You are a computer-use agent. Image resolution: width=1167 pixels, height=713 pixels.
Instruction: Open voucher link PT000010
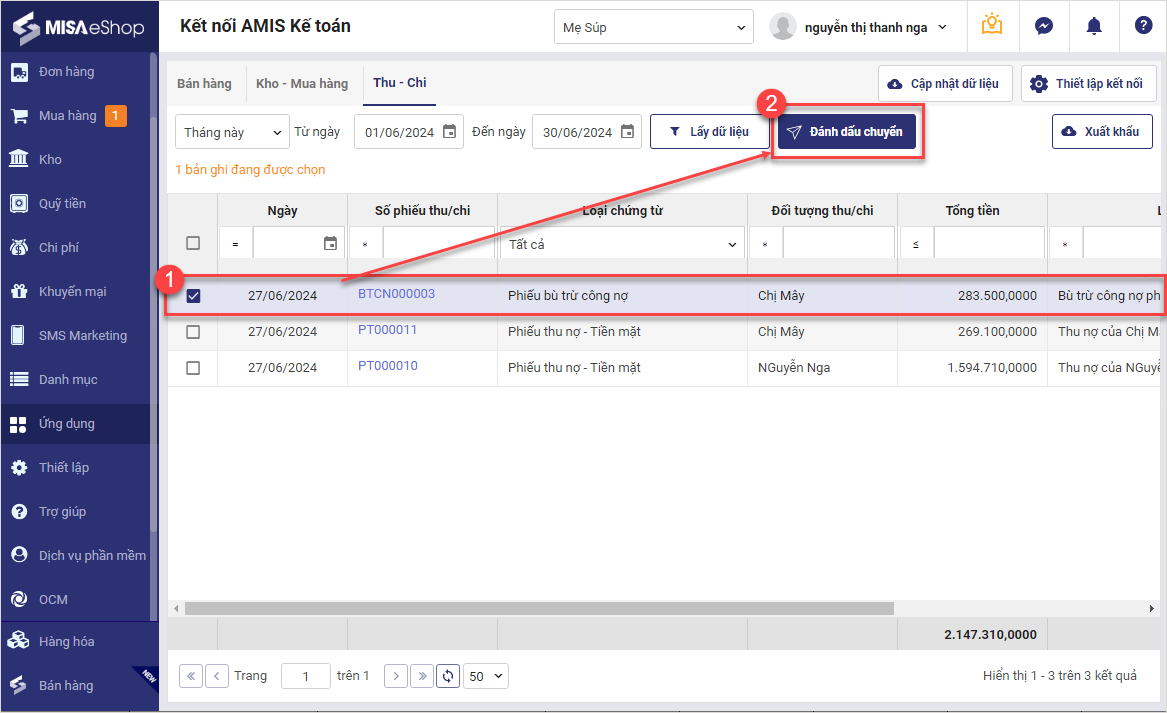point(388,365)
